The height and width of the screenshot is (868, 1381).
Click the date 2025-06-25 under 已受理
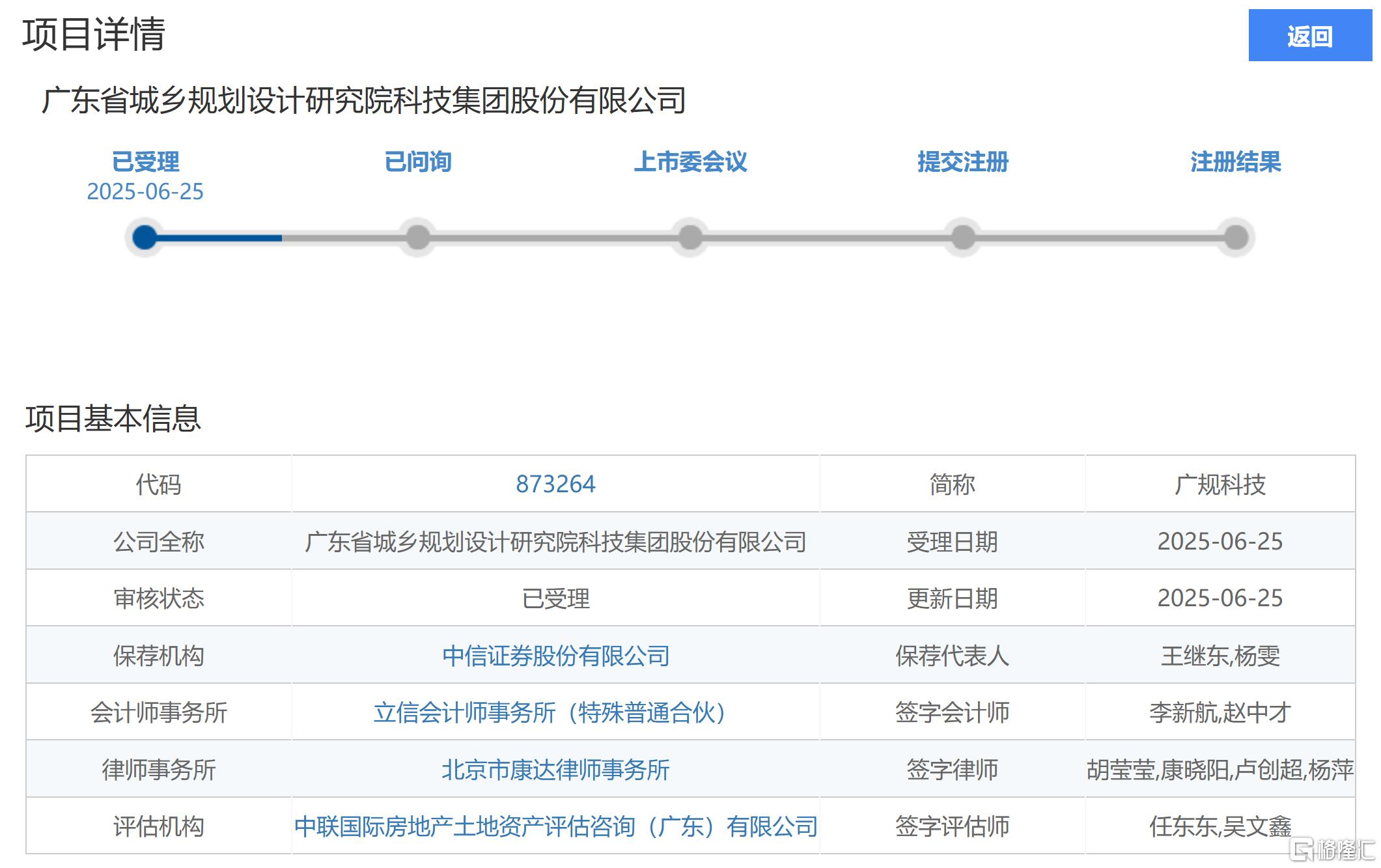coord(145,191)
